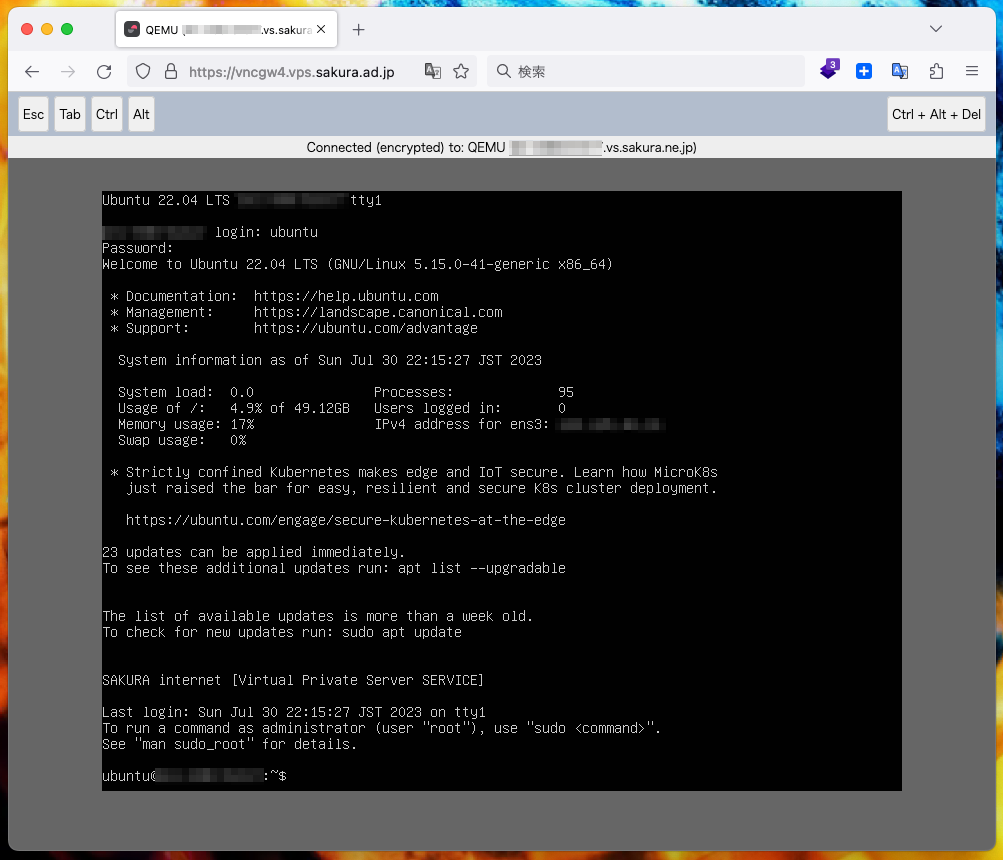Open a new tab with plus button
This screenshot has height=860, width=1003.
(x=359, y=30)
